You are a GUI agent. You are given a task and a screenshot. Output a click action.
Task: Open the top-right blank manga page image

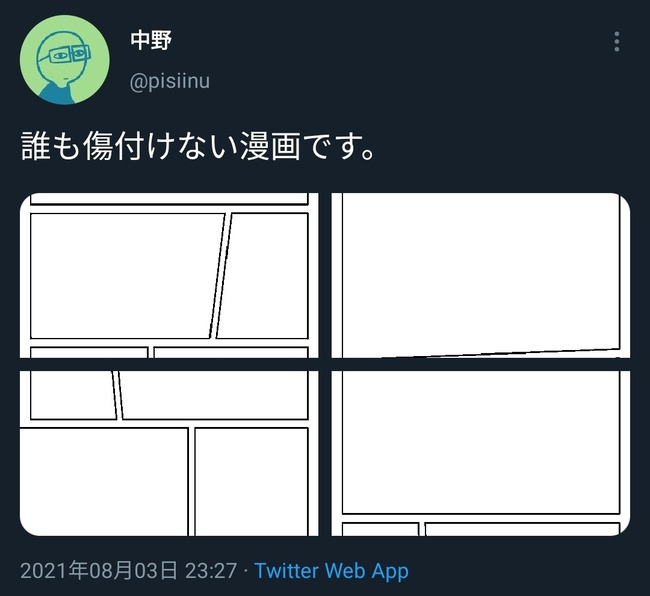click(480, 275)
